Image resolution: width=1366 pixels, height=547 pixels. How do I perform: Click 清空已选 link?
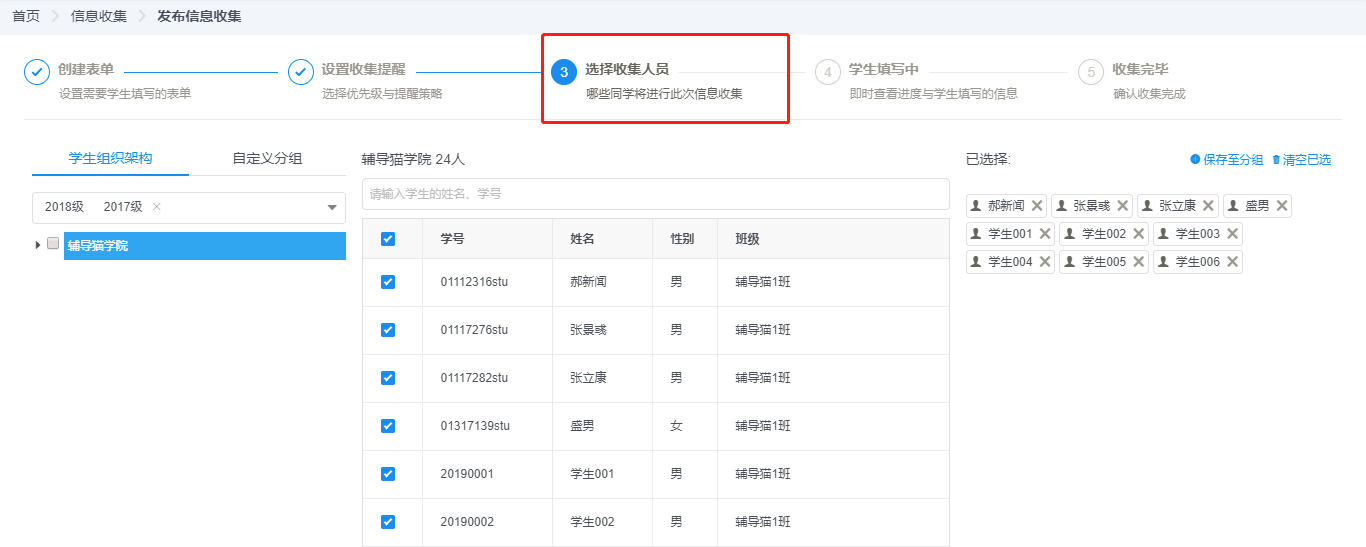click(1301, 160)
